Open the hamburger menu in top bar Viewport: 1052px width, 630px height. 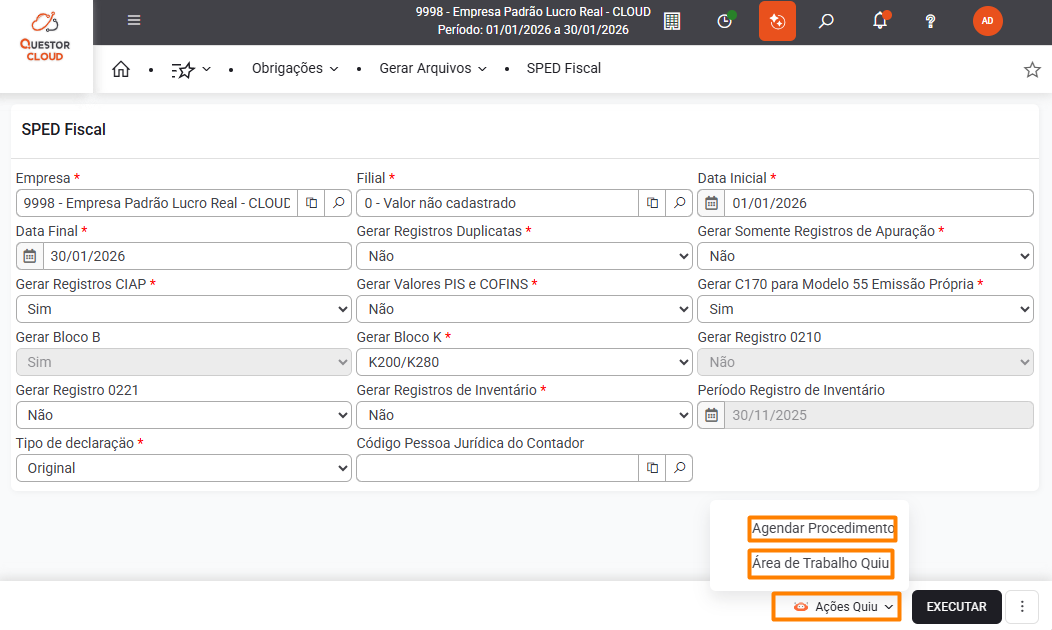tap(134, 21)
